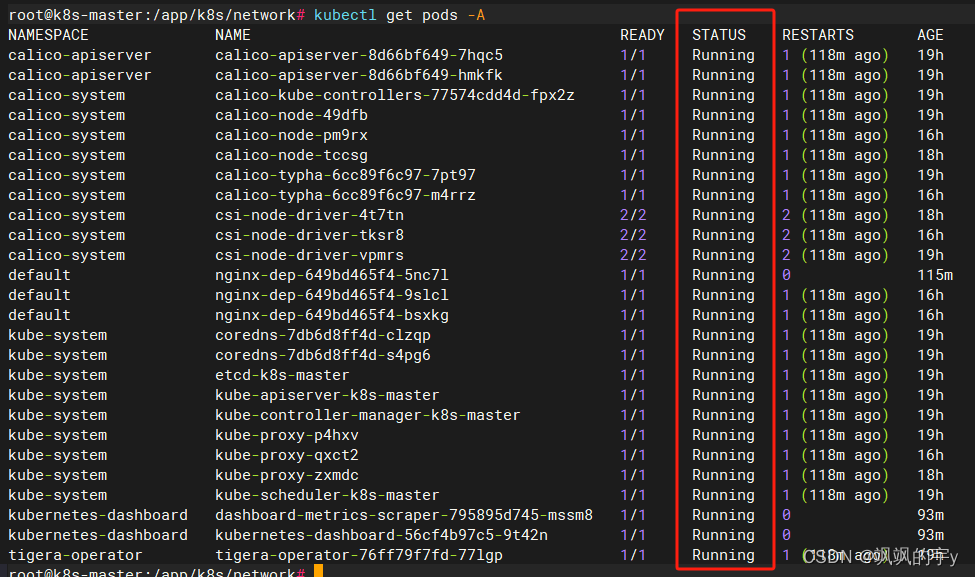Viewport: 975px width, 577px height.
Task: Click Running status of kube-proxy-p4hxv row
Action: click(723, 435)
